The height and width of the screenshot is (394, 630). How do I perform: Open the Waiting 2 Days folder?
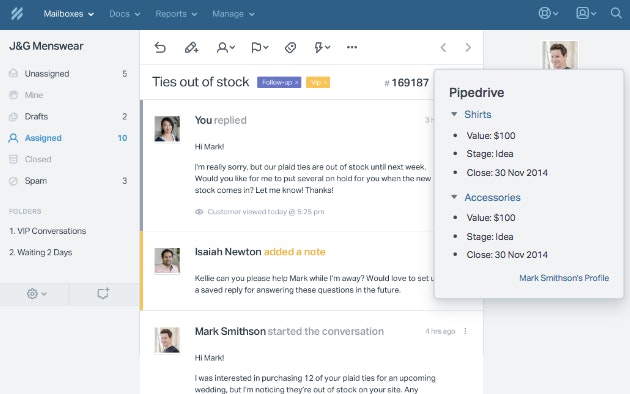point(41,252)
